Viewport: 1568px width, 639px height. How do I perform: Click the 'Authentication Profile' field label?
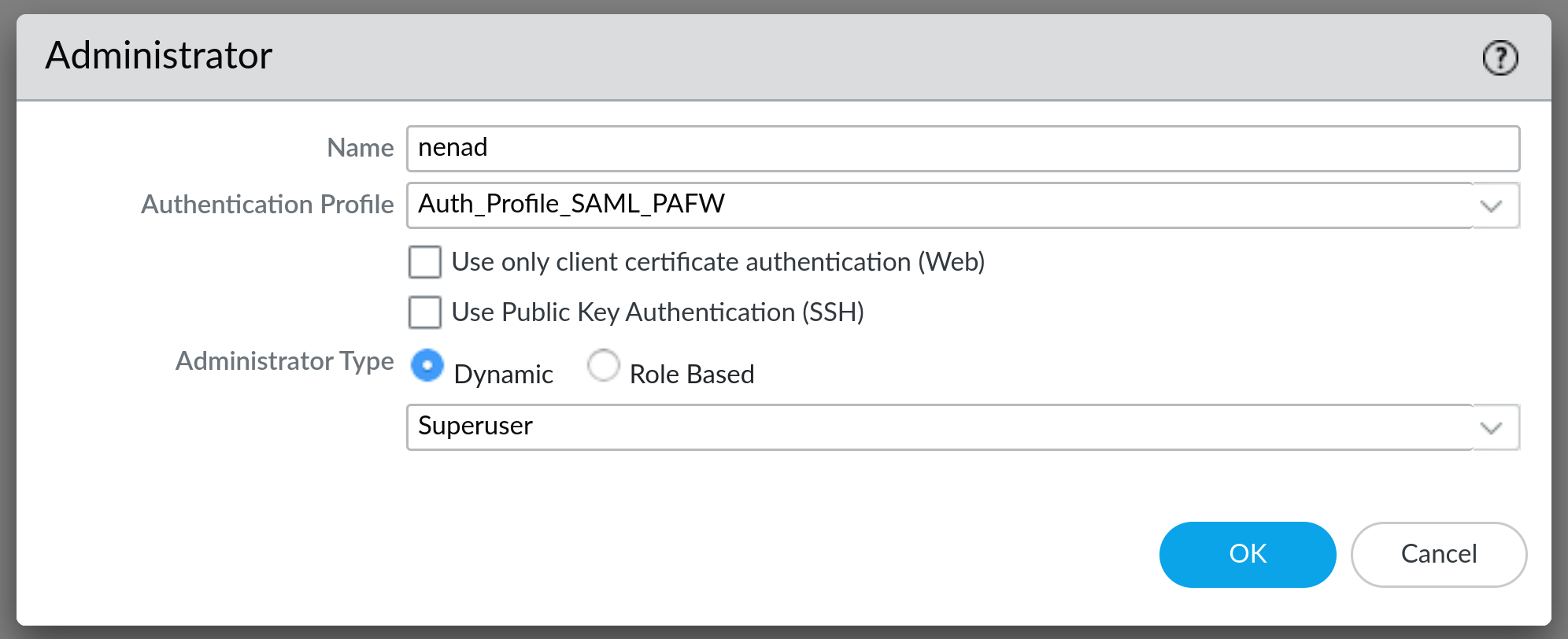[267, 205]
